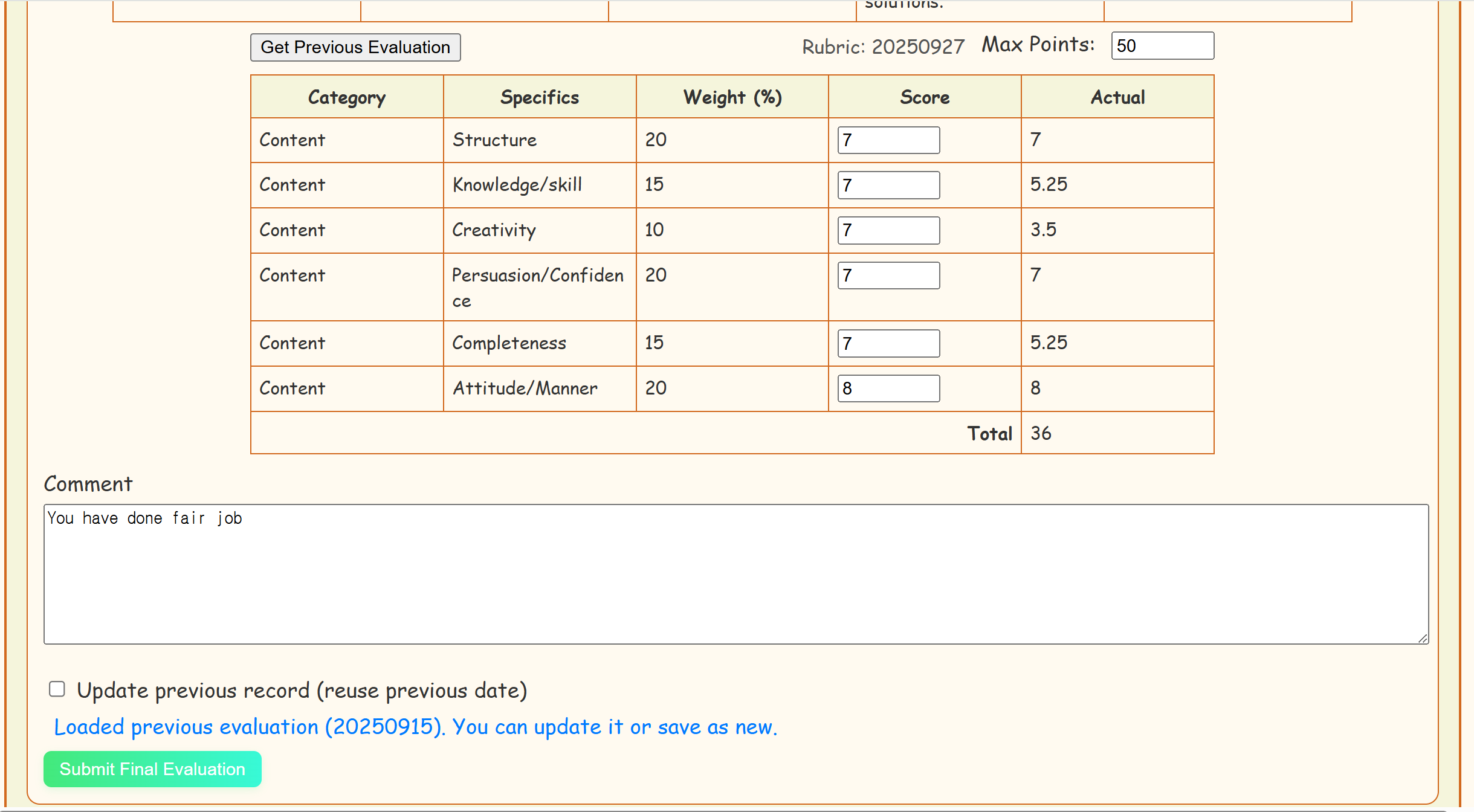Click the Structure score input
The height and width of the screenshot is (812, 1474).
coord(888,140)
